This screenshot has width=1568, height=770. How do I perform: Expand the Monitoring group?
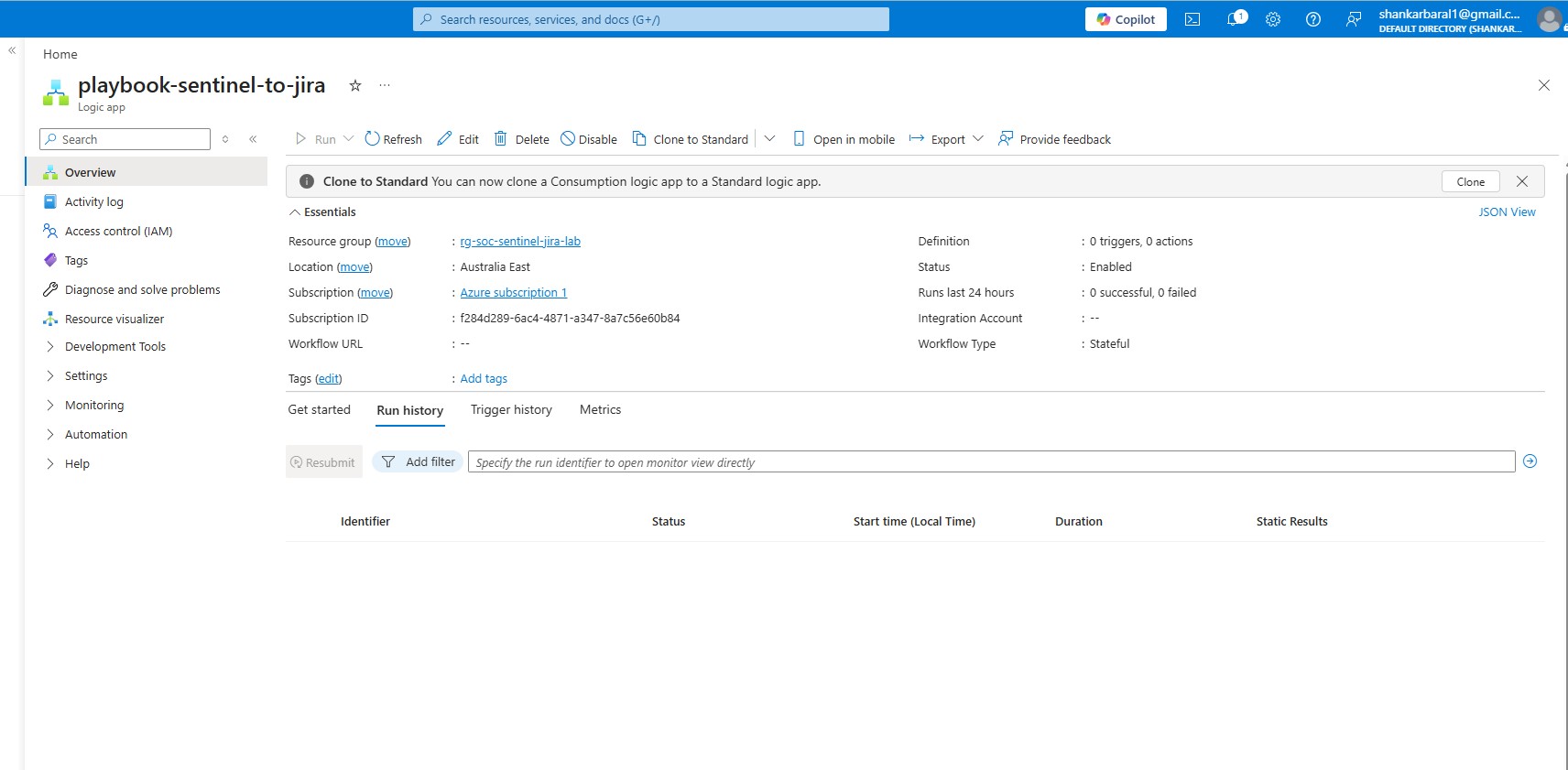point(94,405)
